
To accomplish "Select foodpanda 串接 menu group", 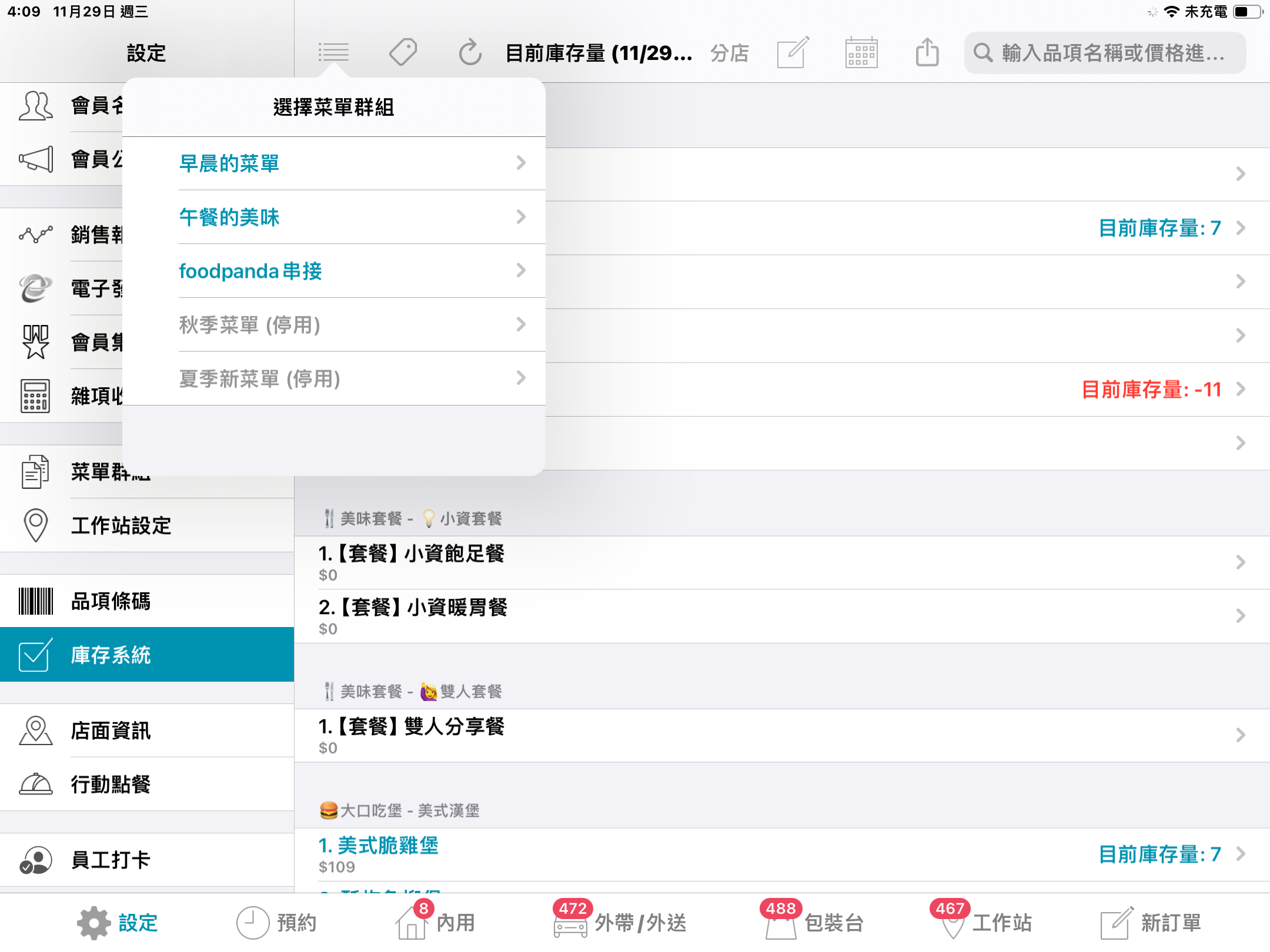I will pos(333,271).
